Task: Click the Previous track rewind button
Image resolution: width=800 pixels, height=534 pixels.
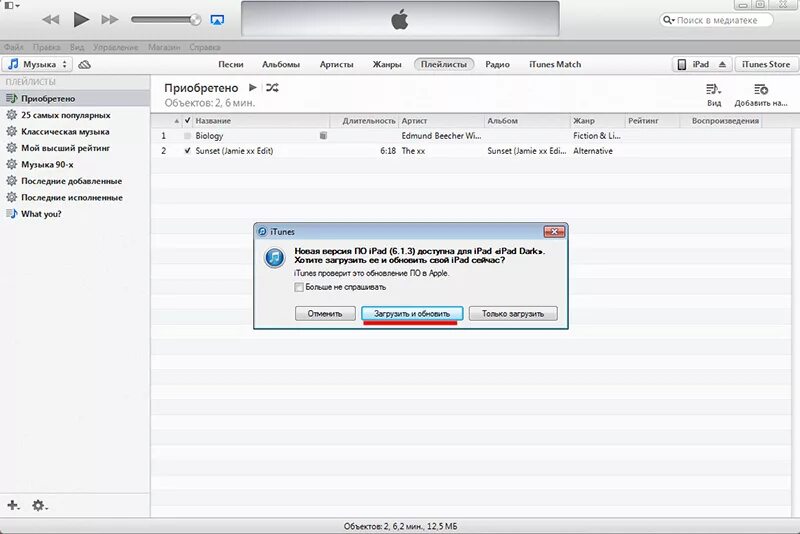Action: click(x=51, y=20)
